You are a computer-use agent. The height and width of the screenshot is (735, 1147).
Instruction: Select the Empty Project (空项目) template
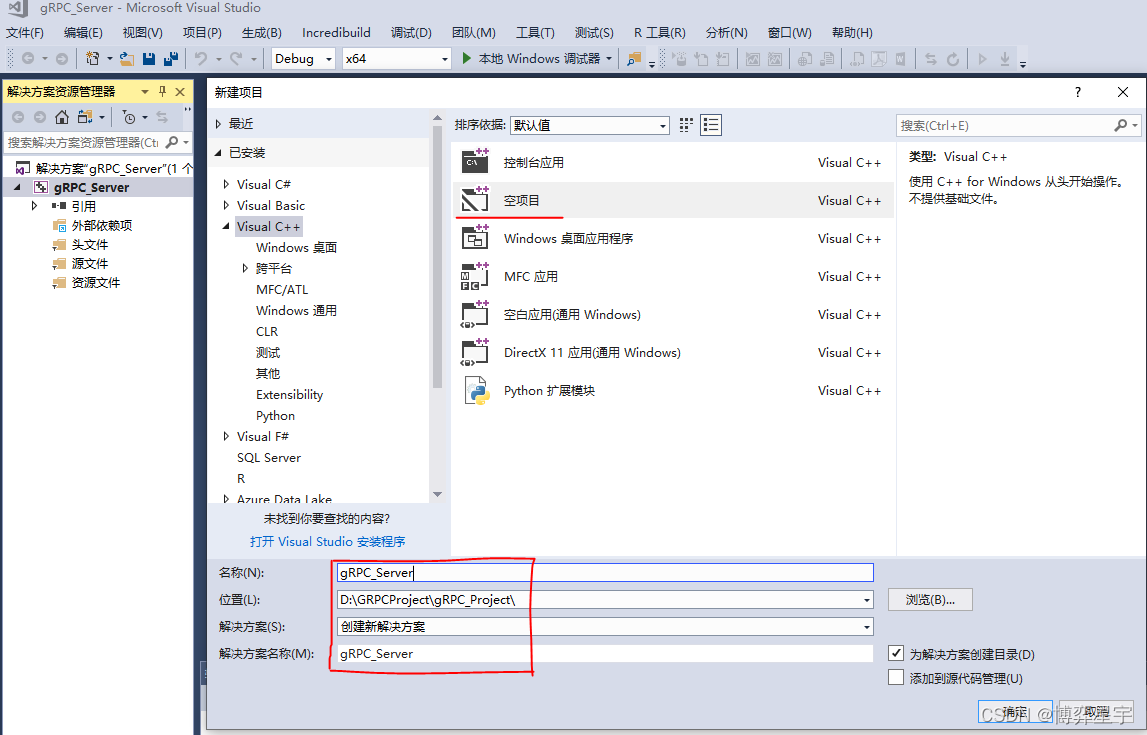tap(673, 200)
